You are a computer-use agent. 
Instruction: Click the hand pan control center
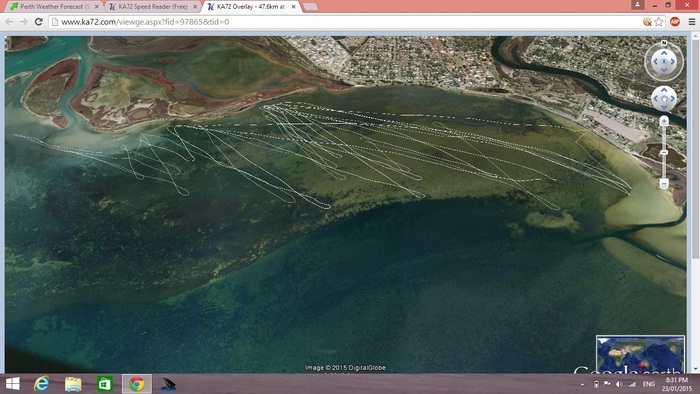[x=664, y=99]
